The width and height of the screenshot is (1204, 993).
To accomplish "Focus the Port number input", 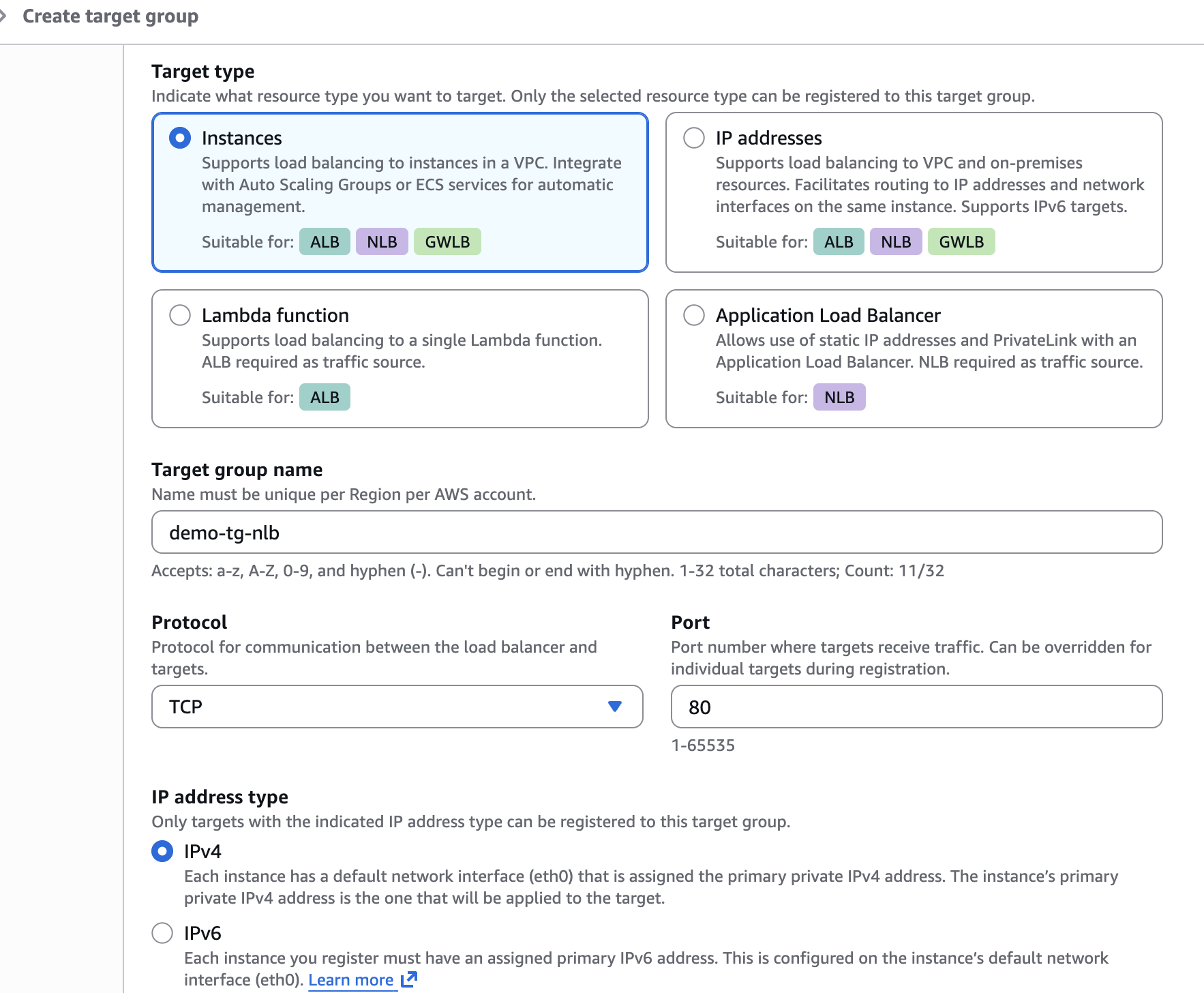I will (x=916, y=707).
